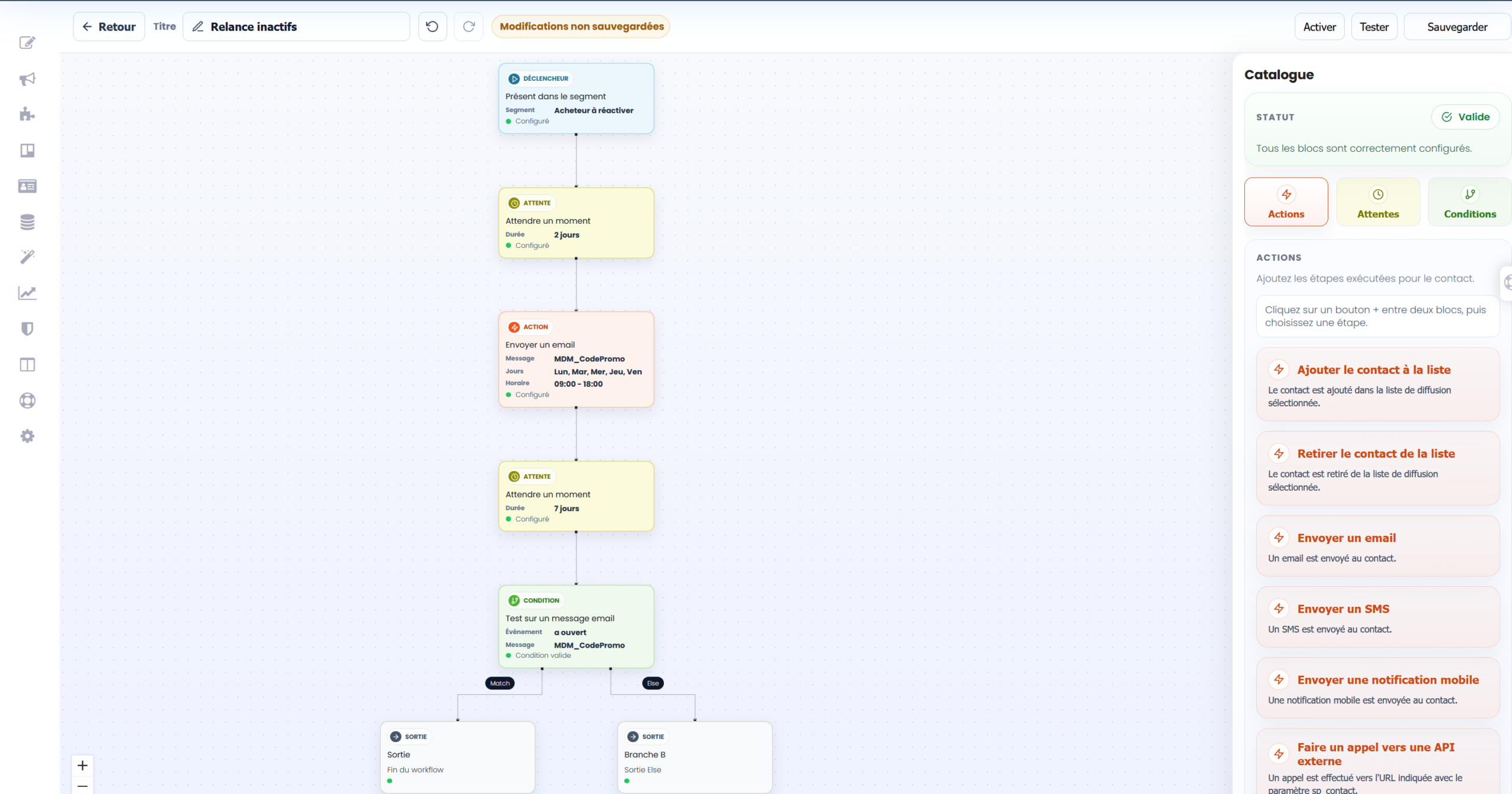Click the Activer button
Screen dimensions: 1512x794
1319,27
